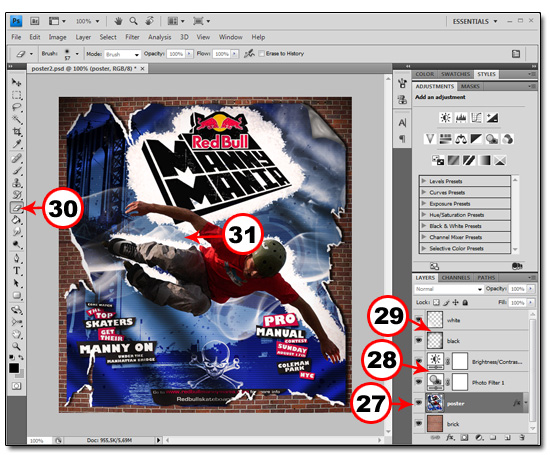The height and width of the screenshot is (455, 550).
Task: Select the Lasso tool
Action: (16, 107)
